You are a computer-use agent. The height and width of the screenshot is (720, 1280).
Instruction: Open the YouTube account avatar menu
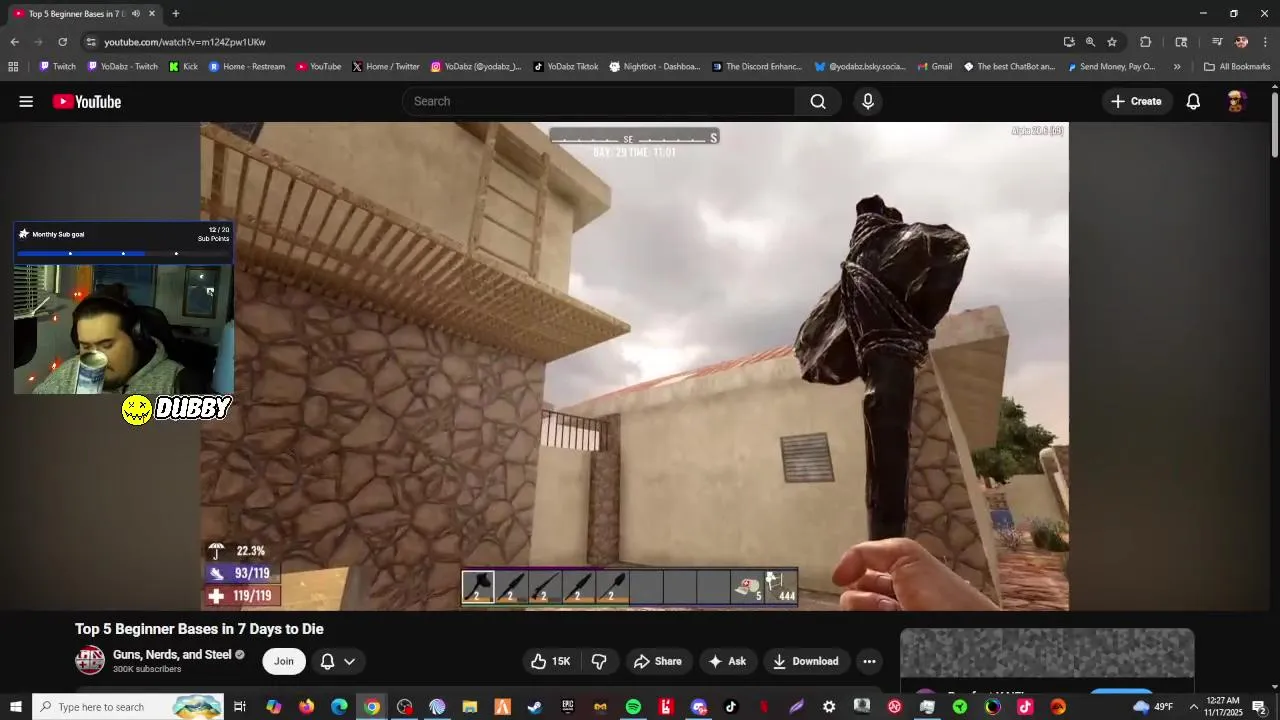(1236, 101)
